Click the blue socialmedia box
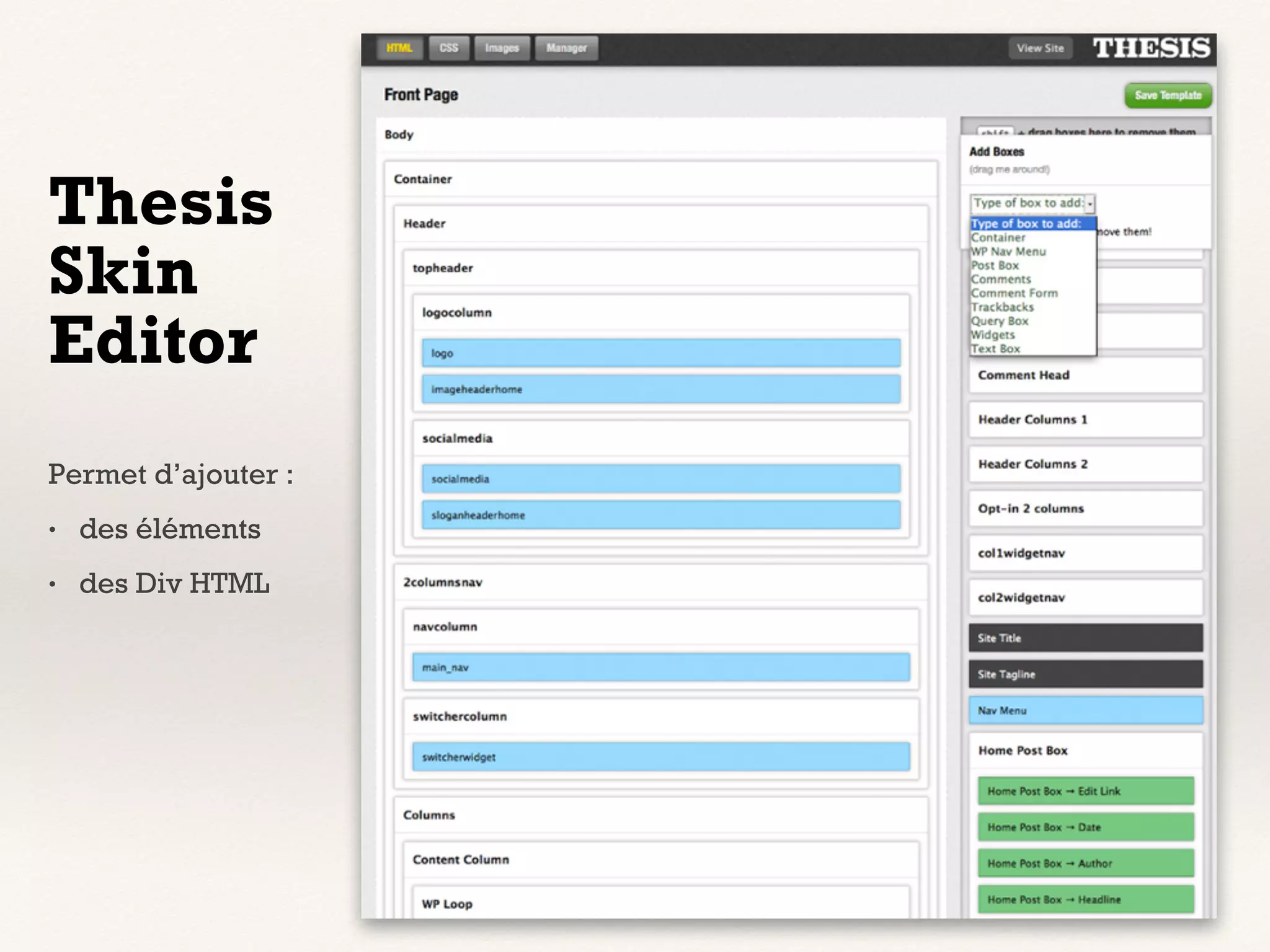The width and height of the screenshot is (1270, 952). click(x=661, y=479)
